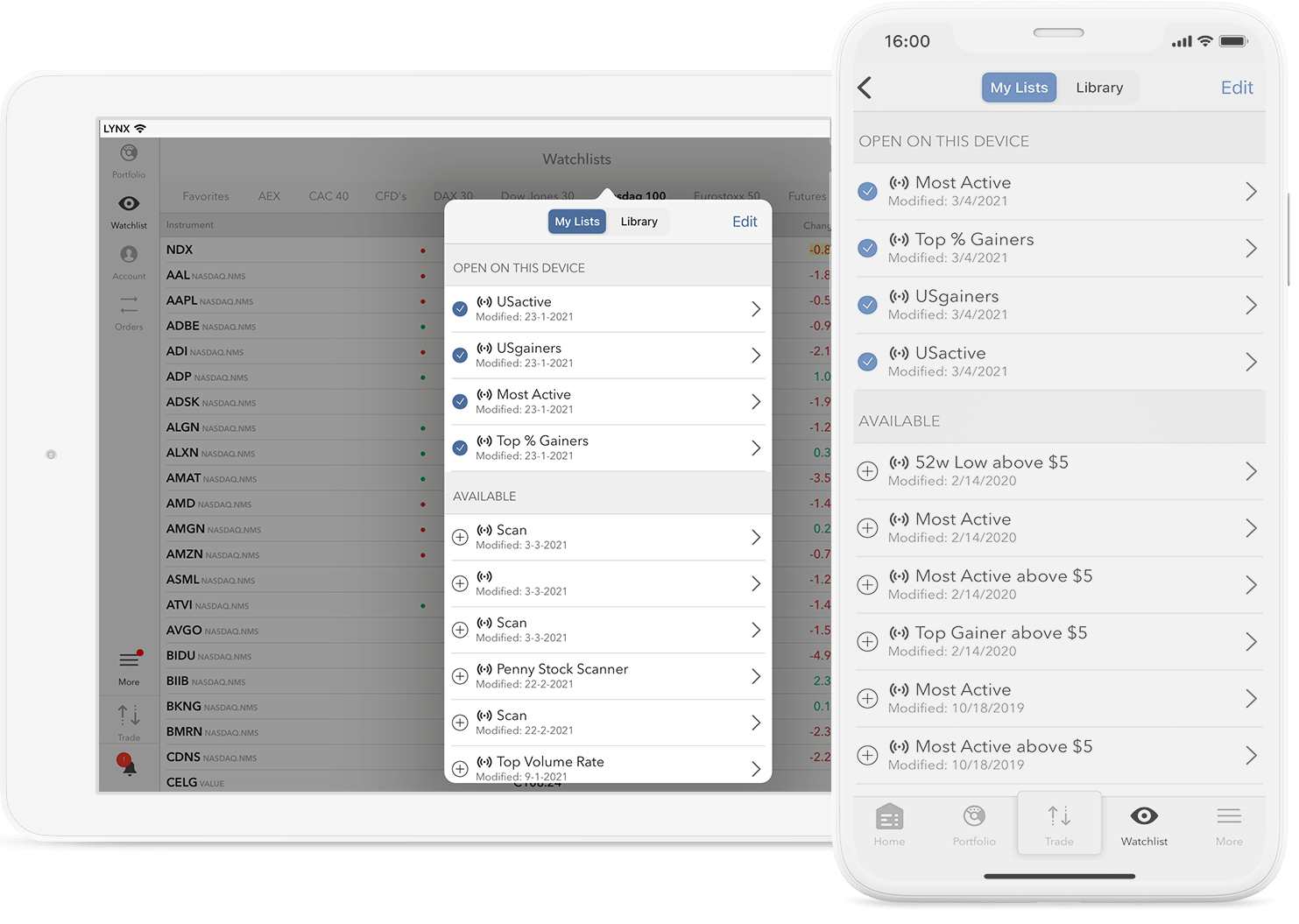Add Most Active 2/14/2020 on phone
Screen dimensions: 1299x924
(867, 528)
